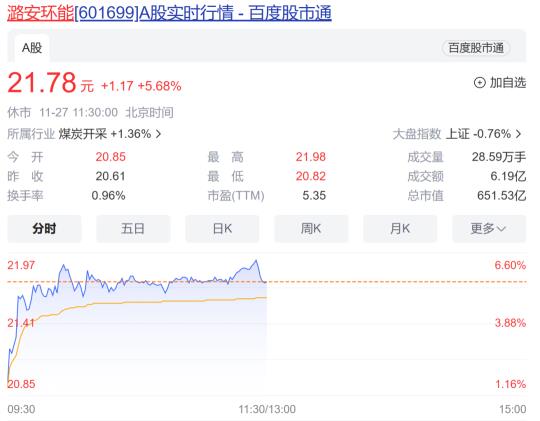Open the 更多 chart dropdown
This screenshot has height=421, width=540.
[x=489, y=228]
